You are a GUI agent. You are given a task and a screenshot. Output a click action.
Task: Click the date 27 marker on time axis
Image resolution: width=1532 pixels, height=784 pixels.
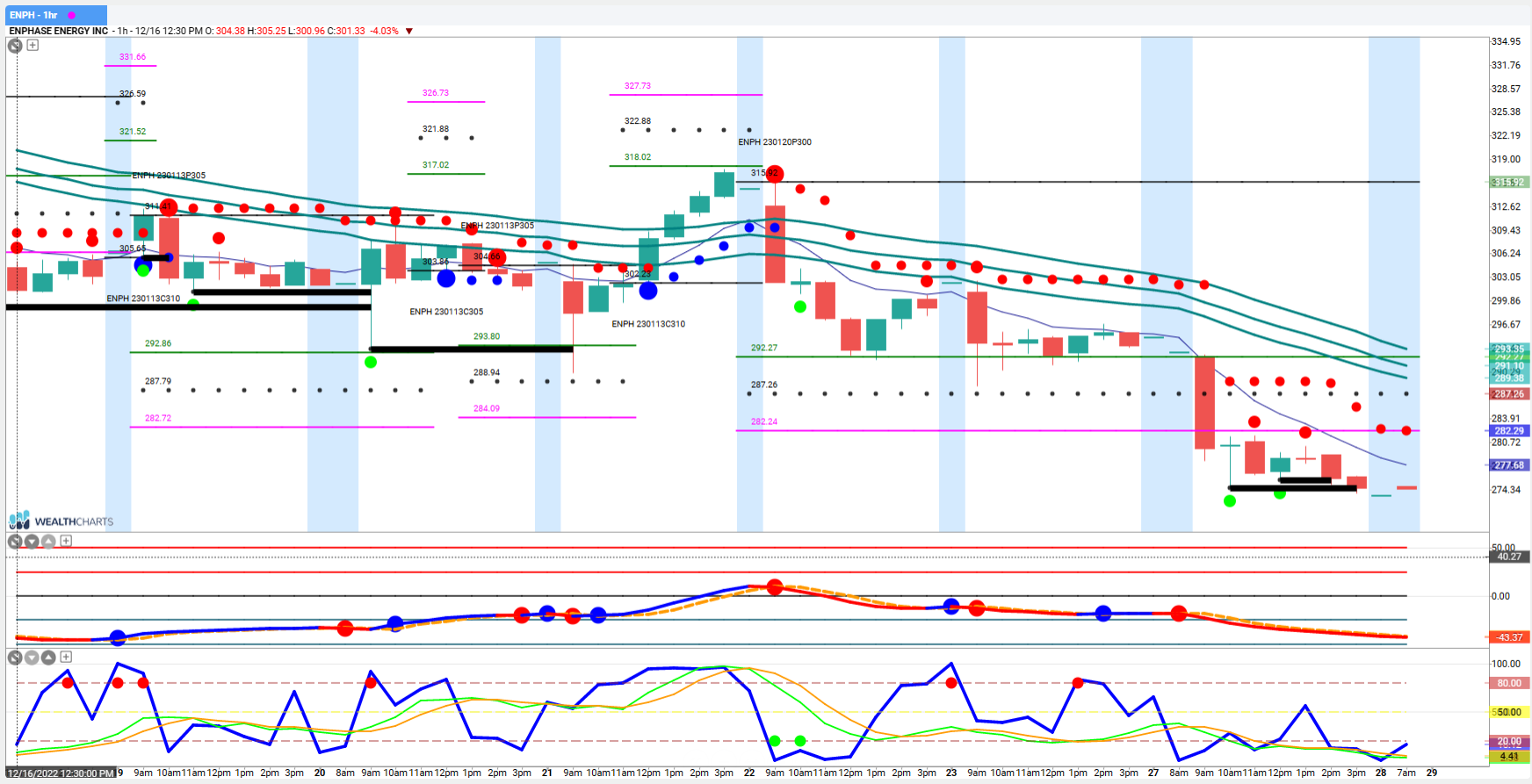(1153, 773)
